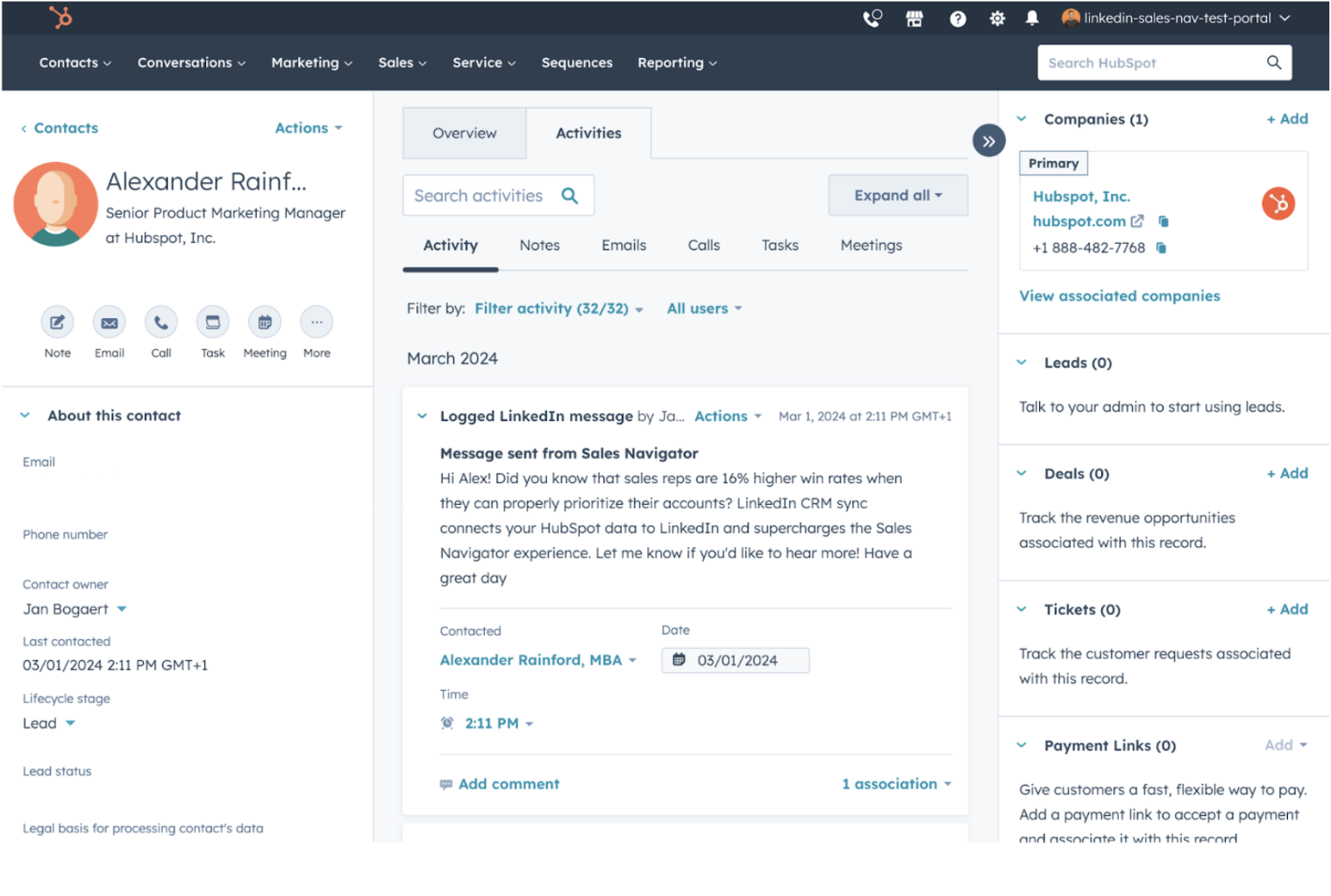Open the 2:11 PM time dropdown
1331x896 pixels.
(x=499, y=723)
